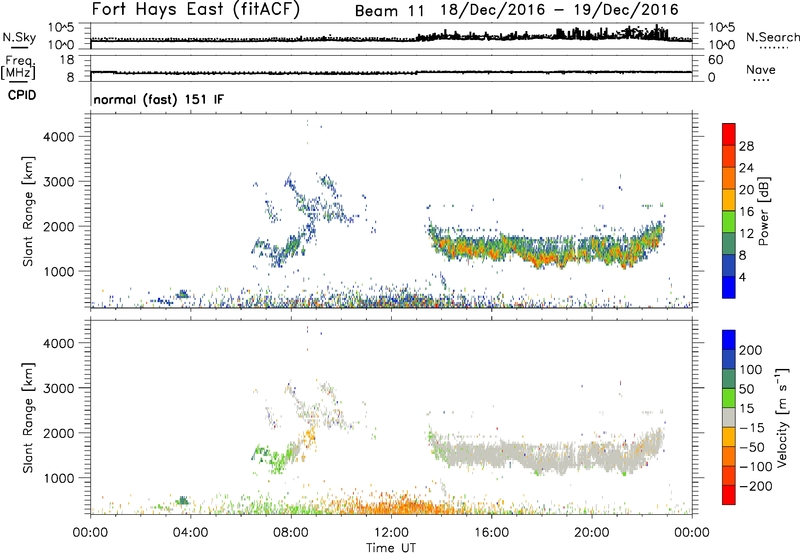Pick the blue bottom segment of power color bar

[x=729, y=287]
